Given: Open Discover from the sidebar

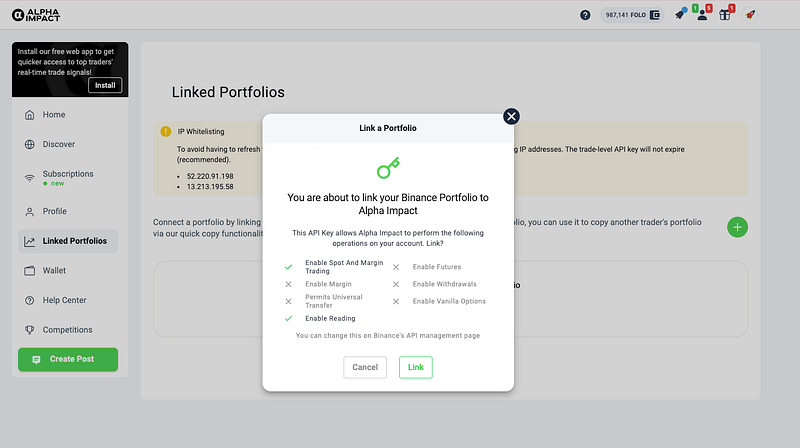Looking at the screenshot, I should pos(58,144).
